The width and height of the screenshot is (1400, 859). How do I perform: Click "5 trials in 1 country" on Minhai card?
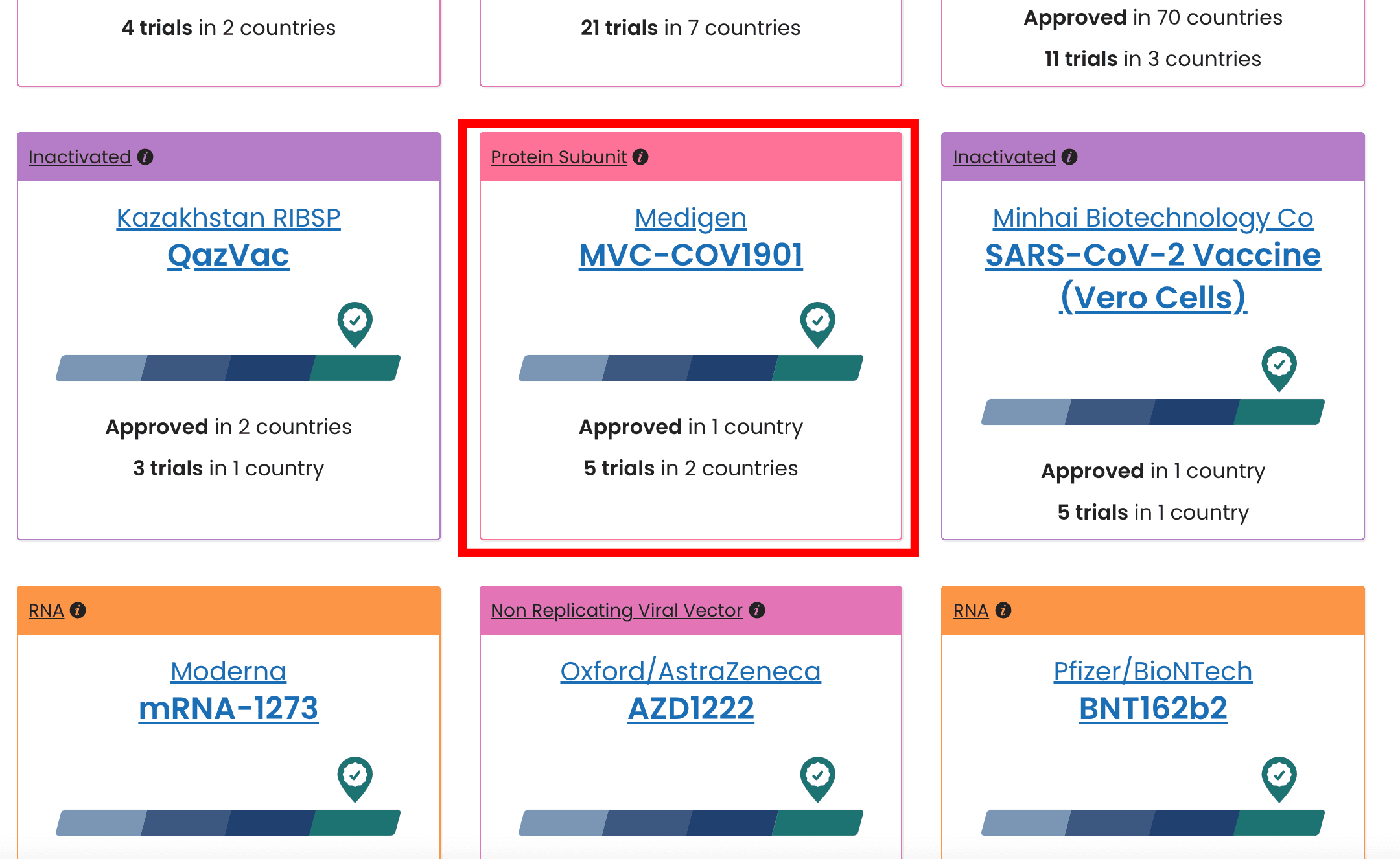(1153, 512)
